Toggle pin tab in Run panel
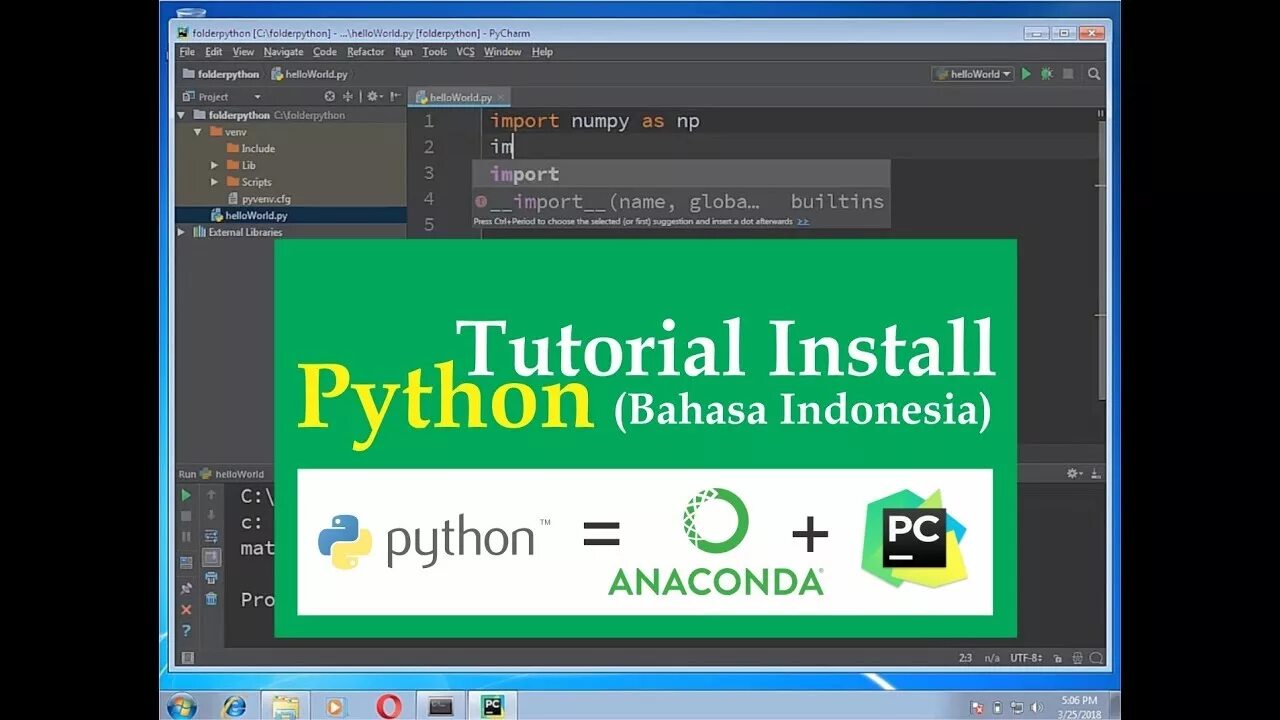The image size is (1280, 720). (x=186, y=589)
